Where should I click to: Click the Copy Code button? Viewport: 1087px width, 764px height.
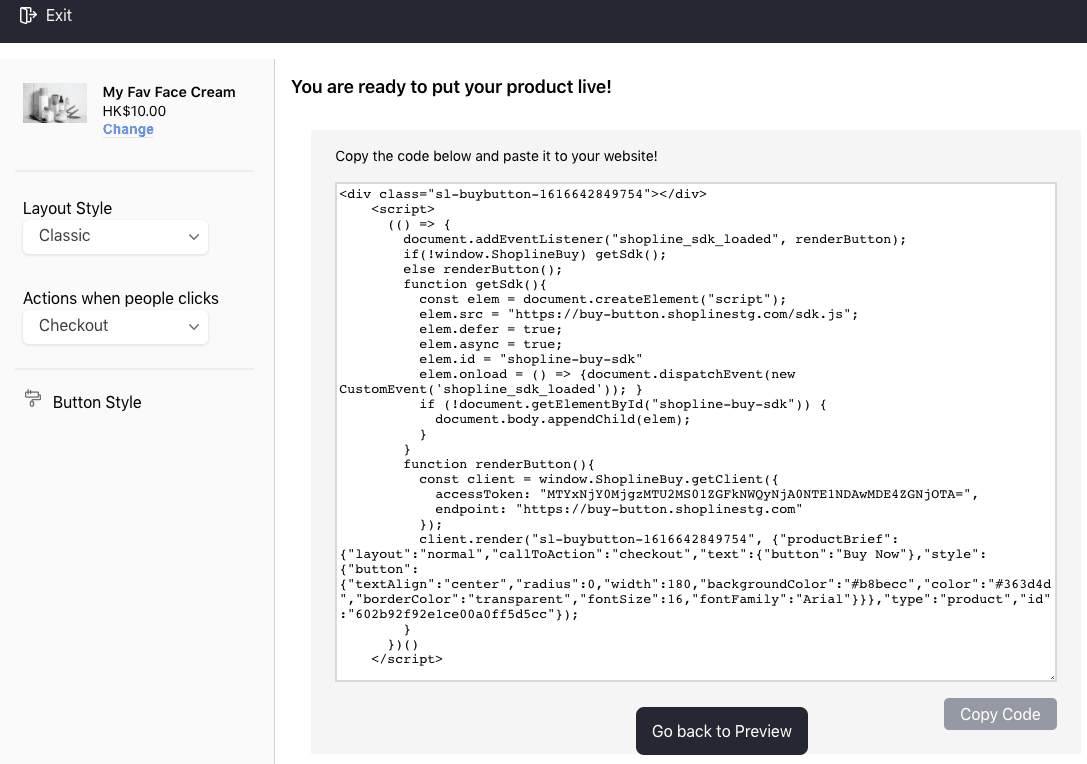[1000, 714]
